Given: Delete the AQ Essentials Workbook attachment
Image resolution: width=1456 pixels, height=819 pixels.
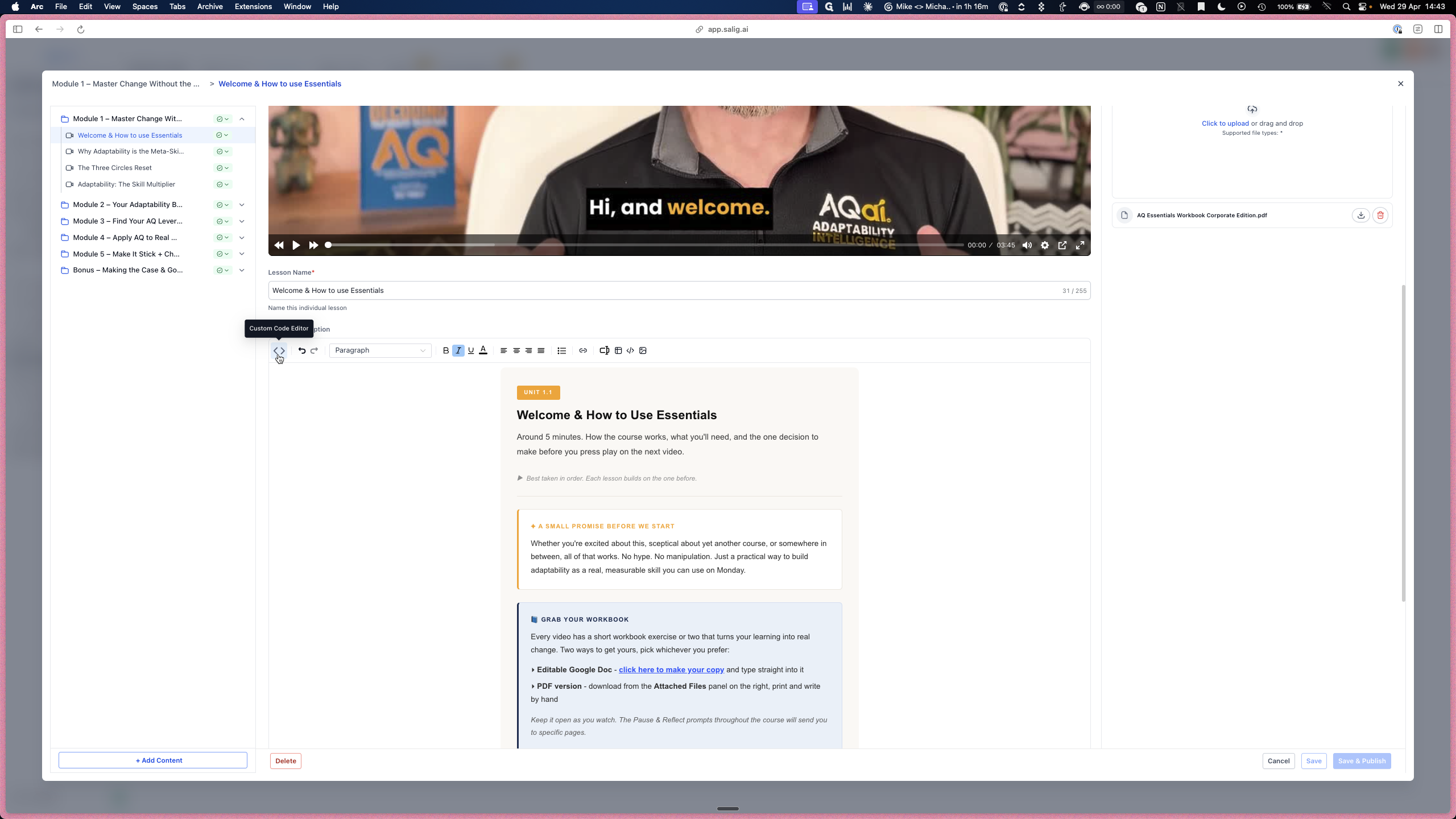Looking at the screenshot, I should (1380, 216).
